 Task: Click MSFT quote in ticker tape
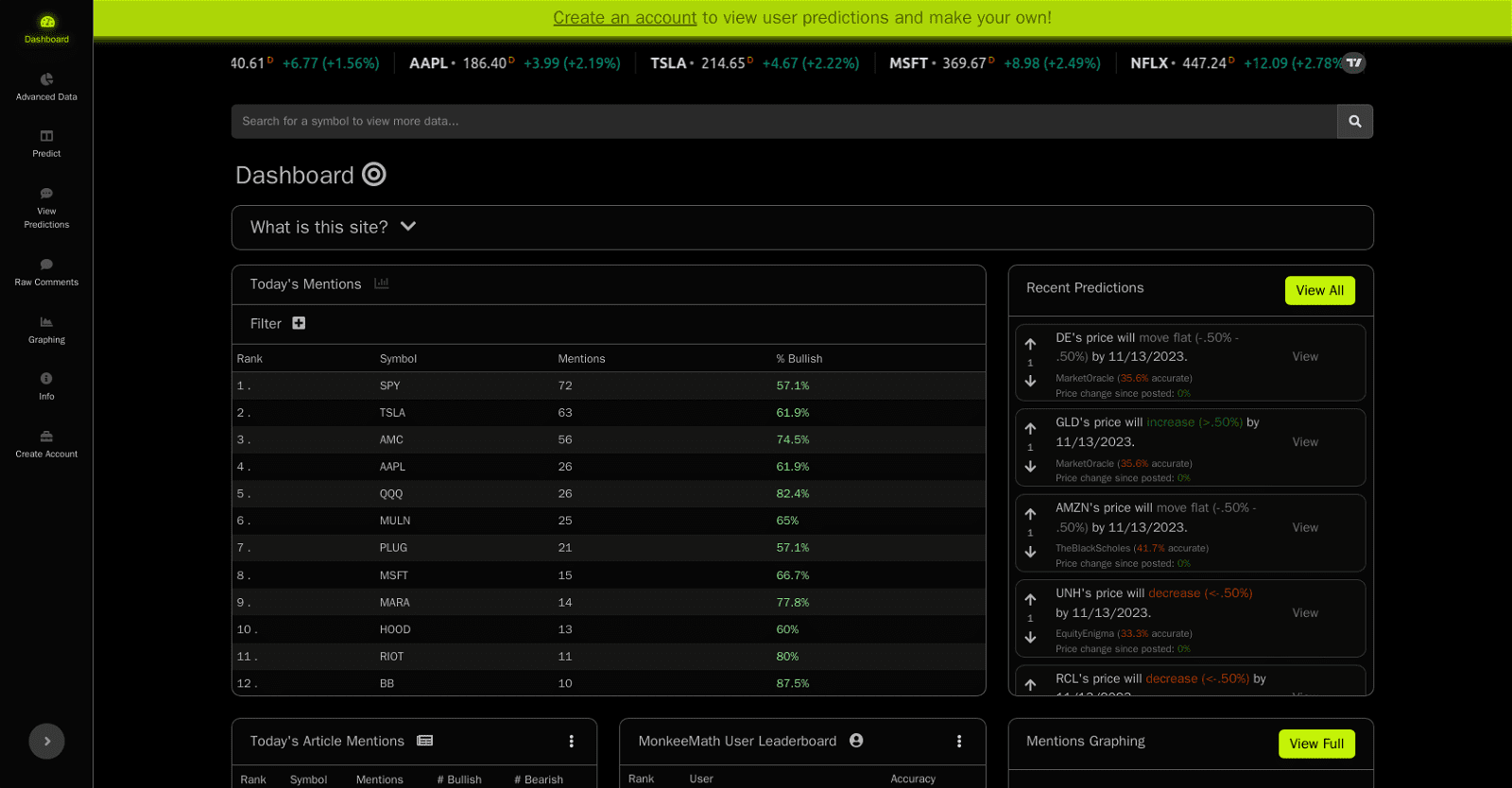tap(995, 63)
